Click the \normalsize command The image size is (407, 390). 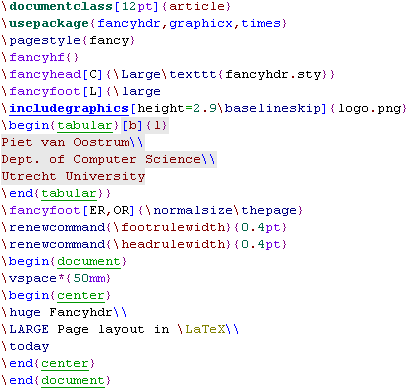189,210
